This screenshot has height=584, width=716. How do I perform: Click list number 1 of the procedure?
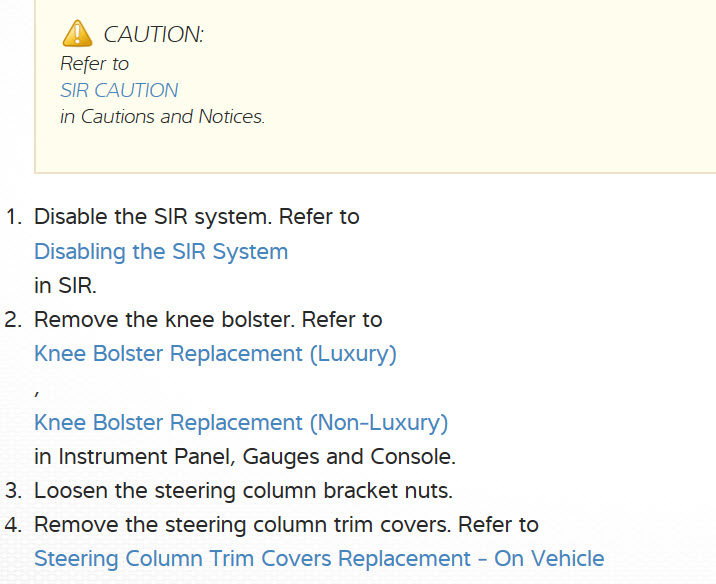click(x=13, y=216)
